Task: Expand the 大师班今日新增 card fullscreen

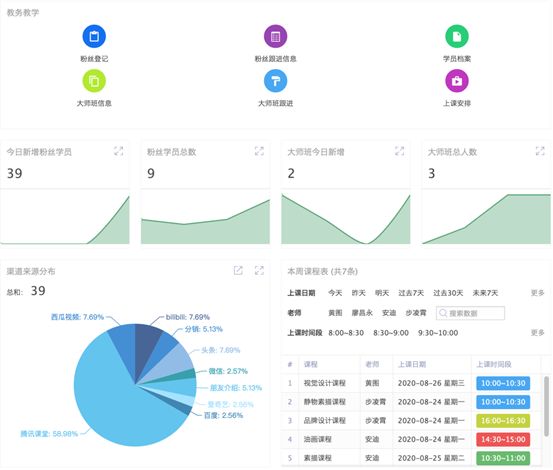Action: pyautogui.click(x=400, y=151)
